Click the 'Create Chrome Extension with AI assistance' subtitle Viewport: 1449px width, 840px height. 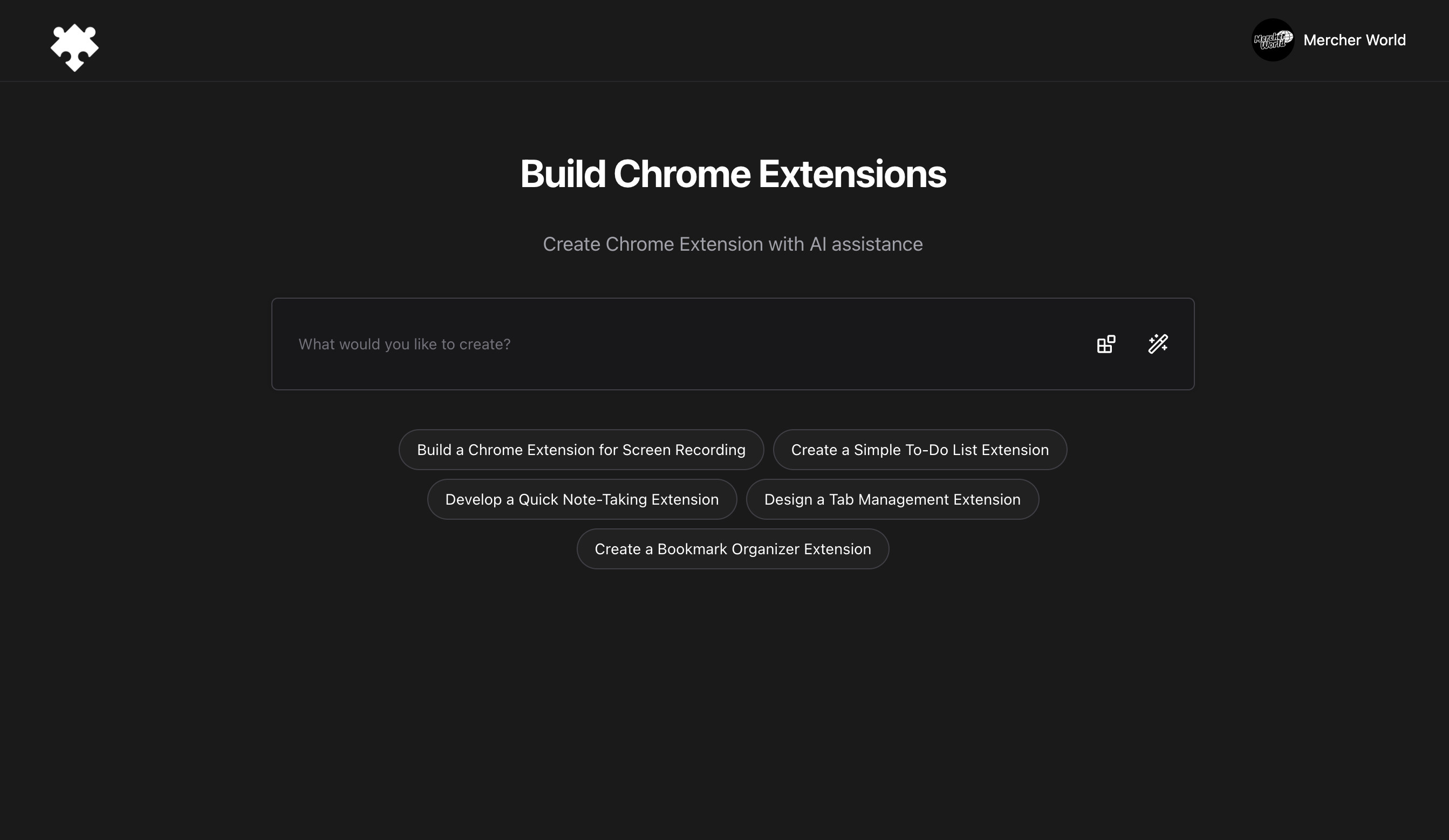[x=733, y=244]
